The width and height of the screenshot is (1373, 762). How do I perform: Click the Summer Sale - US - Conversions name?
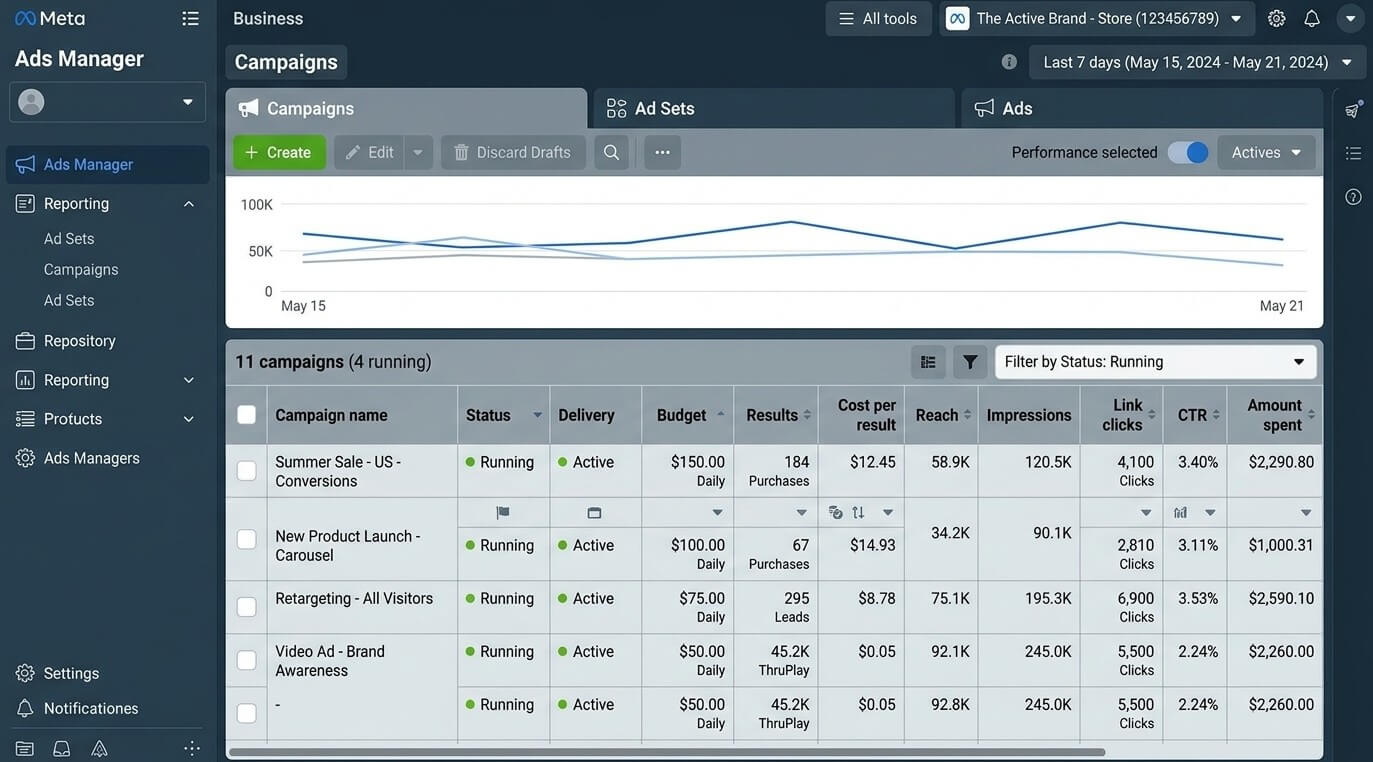tap(338, 472)
